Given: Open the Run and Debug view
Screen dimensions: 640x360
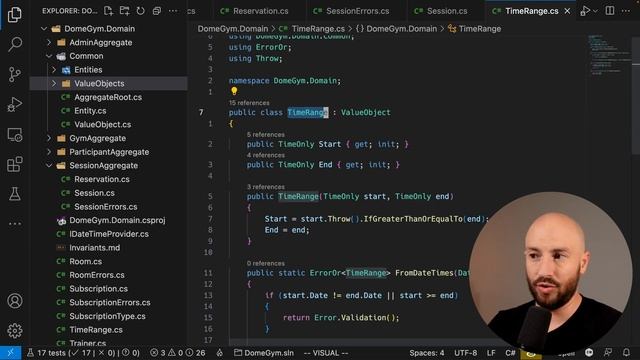Looking at the screenshot, I should [15, 104].
